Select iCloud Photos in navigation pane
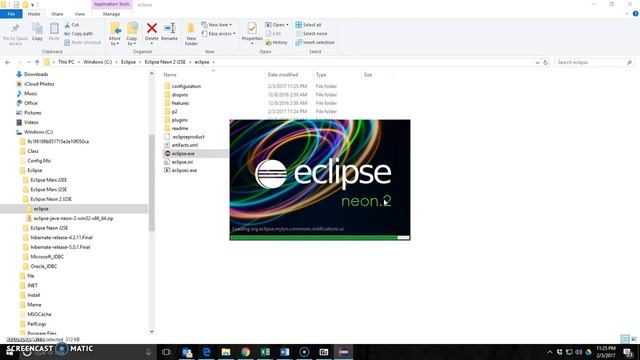Viewport: 640px width, 360px height. 39,84
